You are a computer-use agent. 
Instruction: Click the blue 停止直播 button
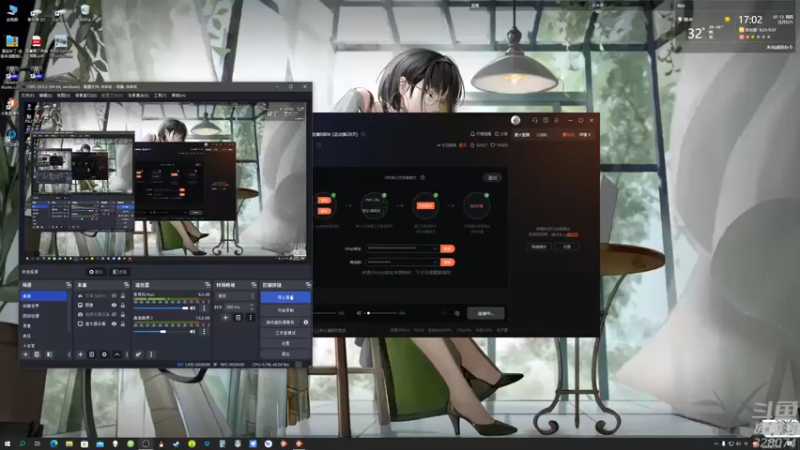285,297
